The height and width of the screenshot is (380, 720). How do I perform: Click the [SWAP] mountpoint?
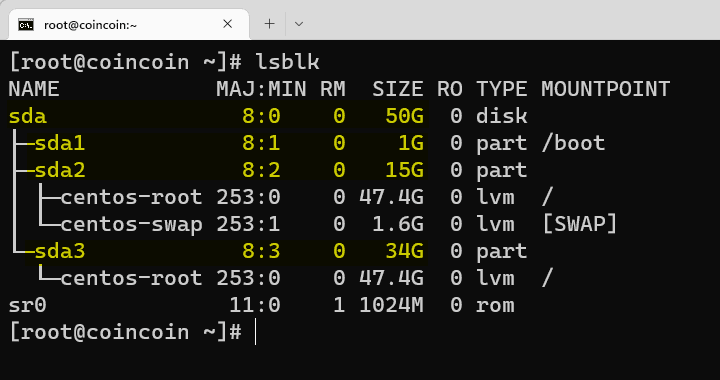point(579,224)
